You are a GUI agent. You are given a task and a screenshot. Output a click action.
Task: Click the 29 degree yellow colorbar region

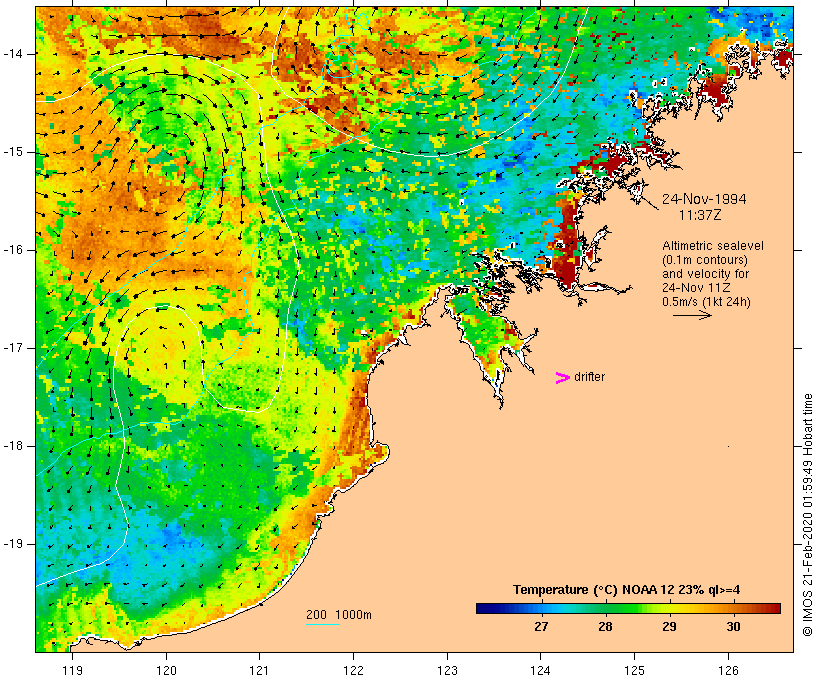(669, 608)
